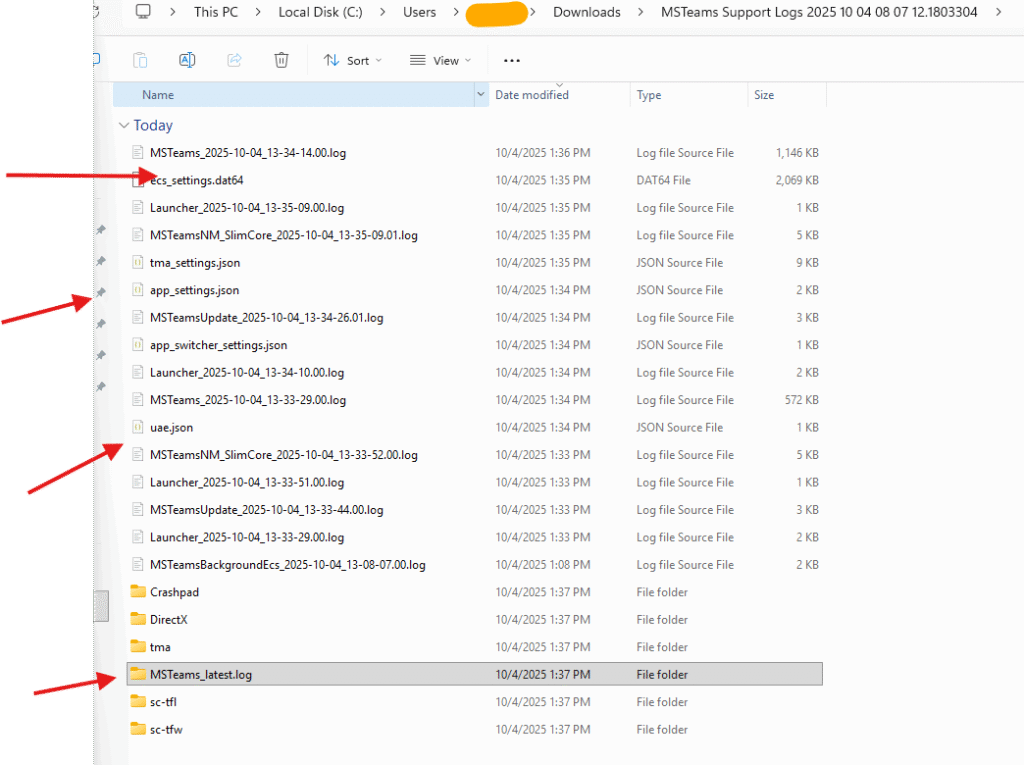1024x765 pixels.
Task: Click the PC monitor icon in address bar
Action: pos(143,12)
